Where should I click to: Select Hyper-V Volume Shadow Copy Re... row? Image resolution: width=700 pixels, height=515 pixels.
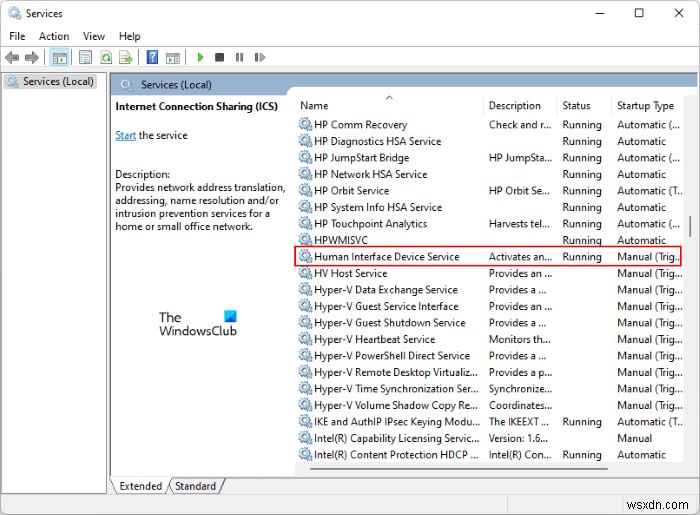(x=490, y=405)
